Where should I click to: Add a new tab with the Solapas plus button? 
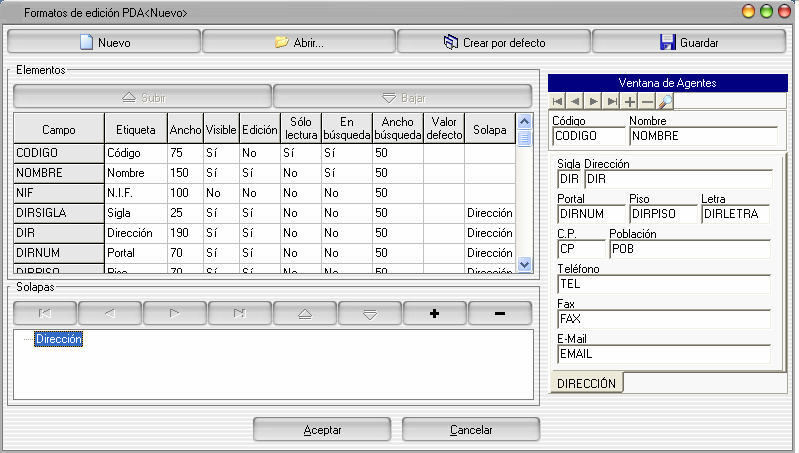(x=434, y=313)
